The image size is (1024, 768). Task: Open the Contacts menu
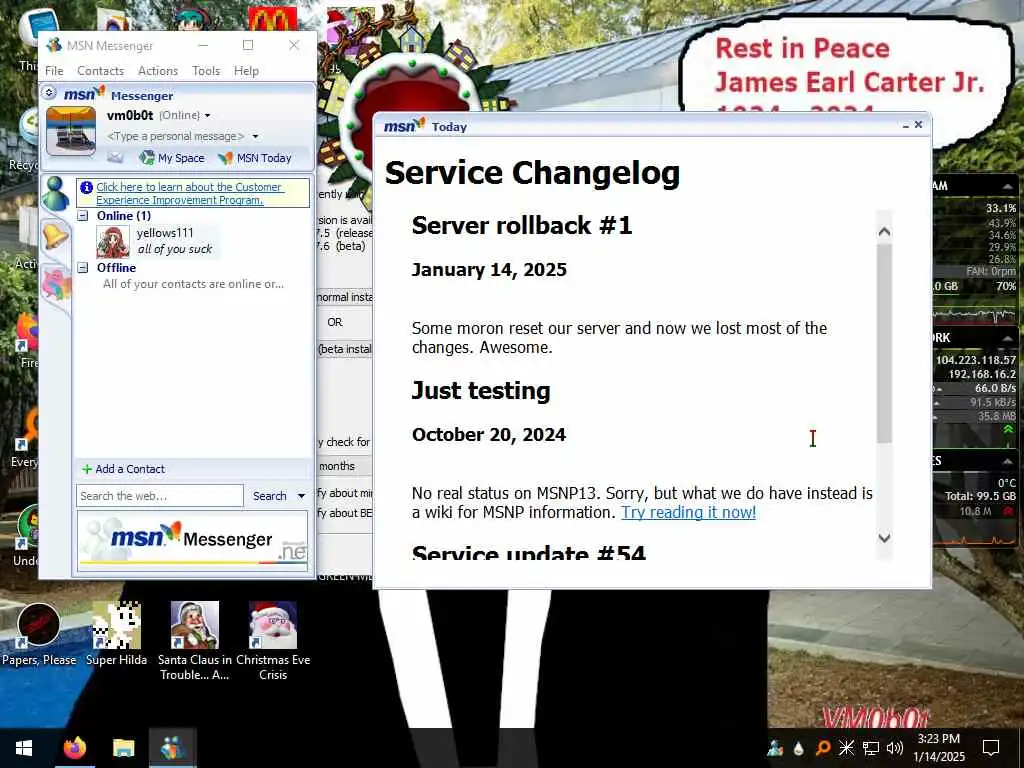coord(100,71)
